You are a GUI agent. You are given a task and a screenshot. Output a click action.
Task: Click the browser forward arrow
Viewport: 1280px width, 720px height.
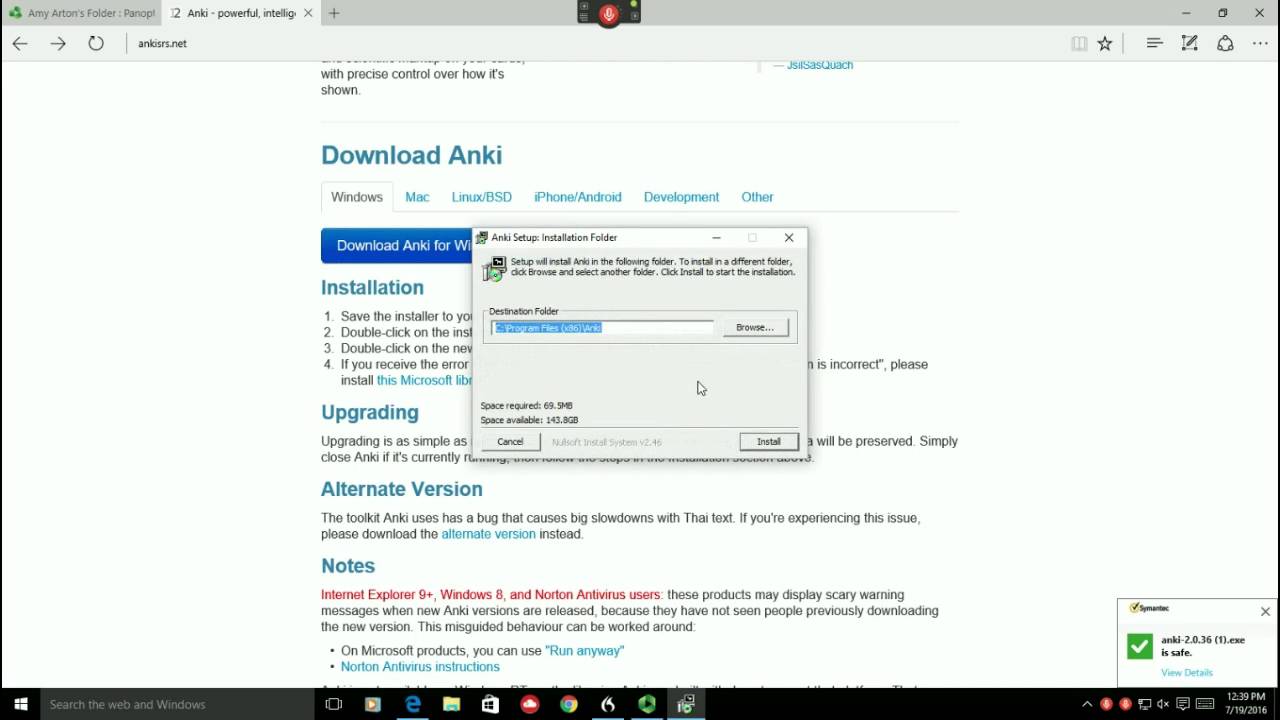pos(58,43)
